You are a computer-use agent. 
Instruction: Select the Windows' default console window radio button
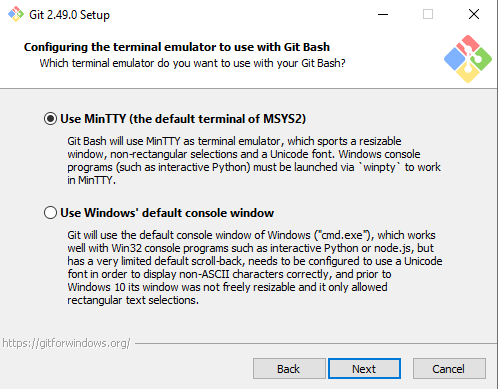point(50,213)
